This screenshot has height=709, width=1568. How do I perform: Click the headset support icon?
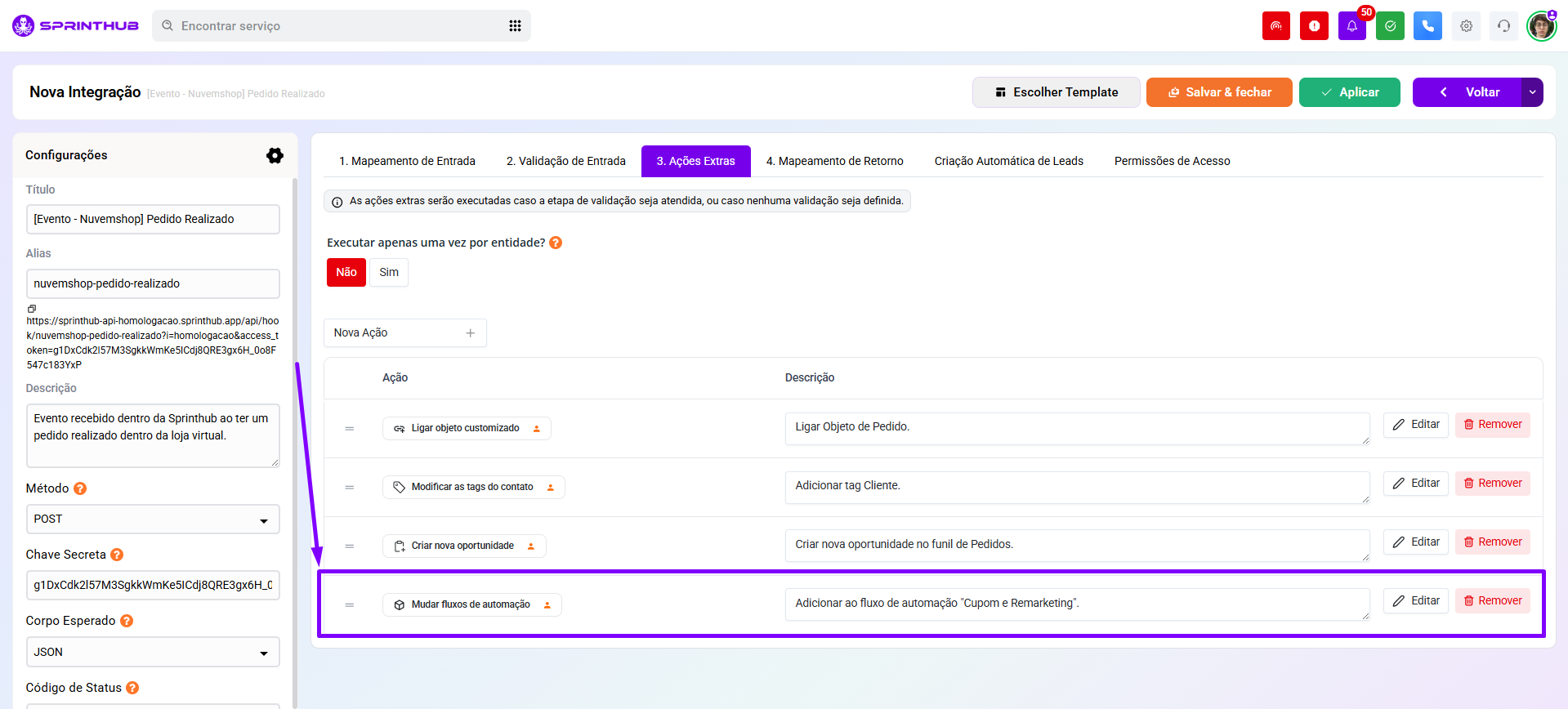(x=1503, y=26)
